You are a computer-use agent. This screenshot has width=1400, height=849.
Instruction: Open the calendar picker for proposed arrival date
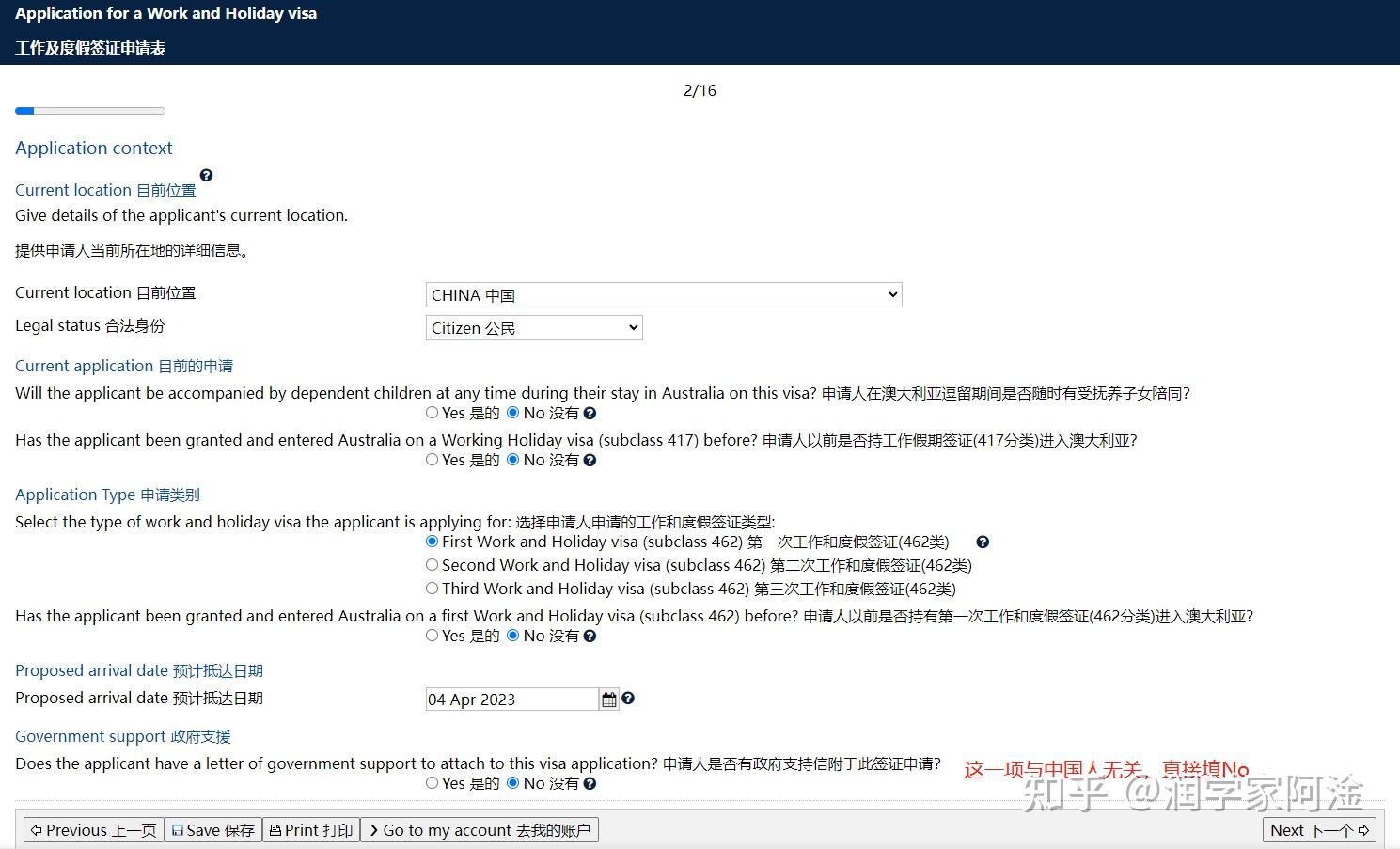pyautogui.click(x=608, y=699)
